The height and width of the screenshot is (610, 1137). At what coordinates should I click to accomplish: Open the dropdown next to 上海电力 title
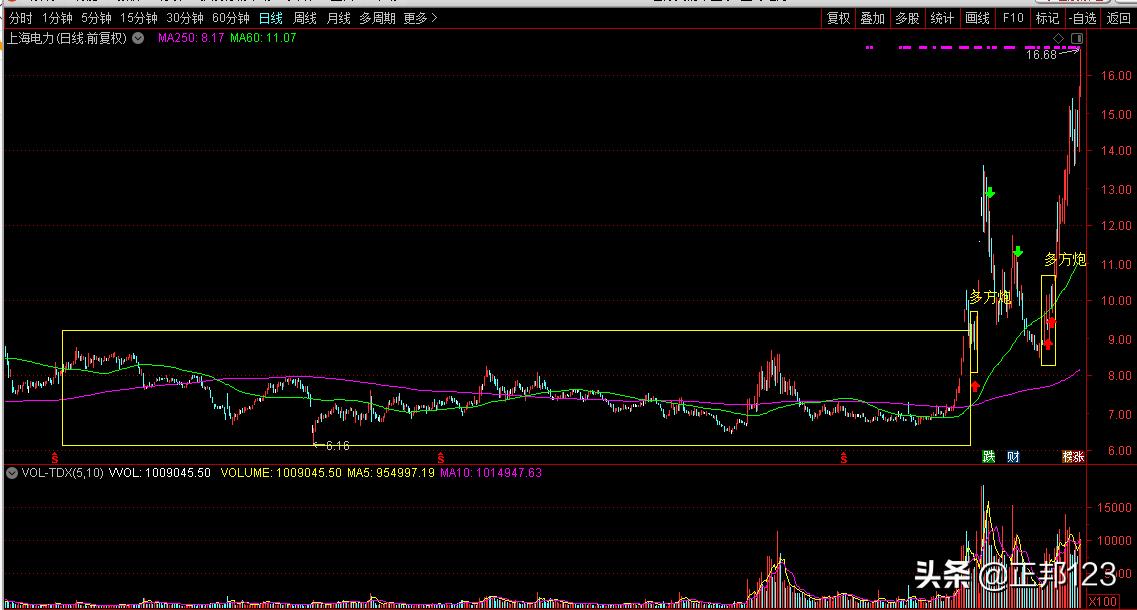(x=138, y=38)
